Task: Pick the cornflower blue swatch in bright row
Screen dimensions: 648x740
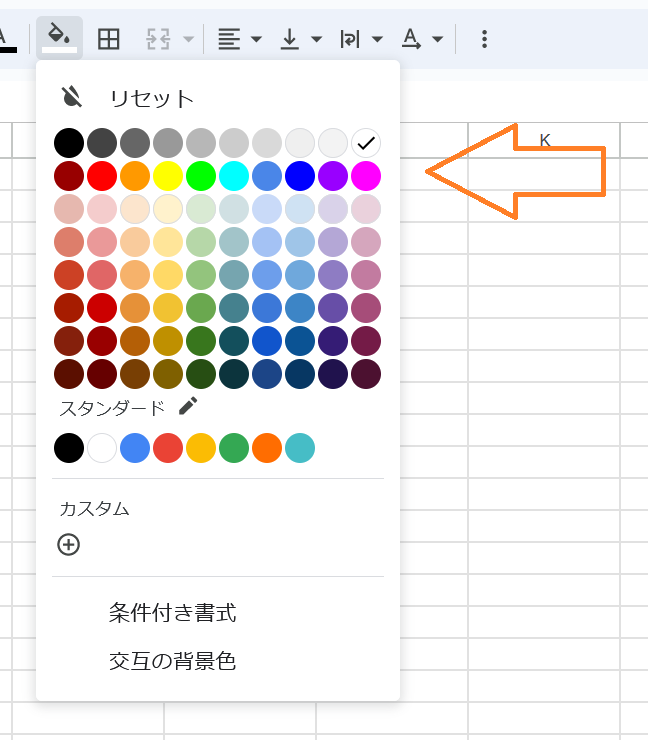Action: [x=267, y=176]
